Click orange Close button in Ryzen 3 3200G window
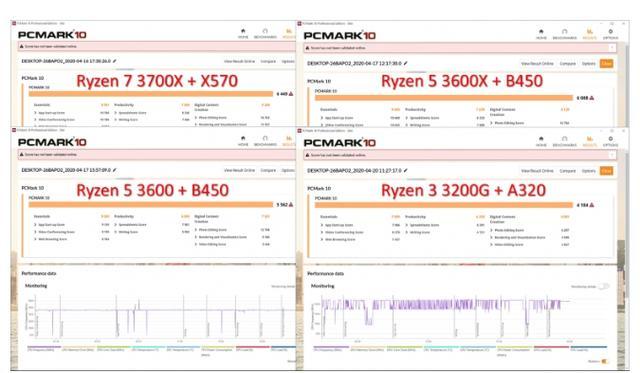This screenshot has width=640, height=373. tap(607, 171)
